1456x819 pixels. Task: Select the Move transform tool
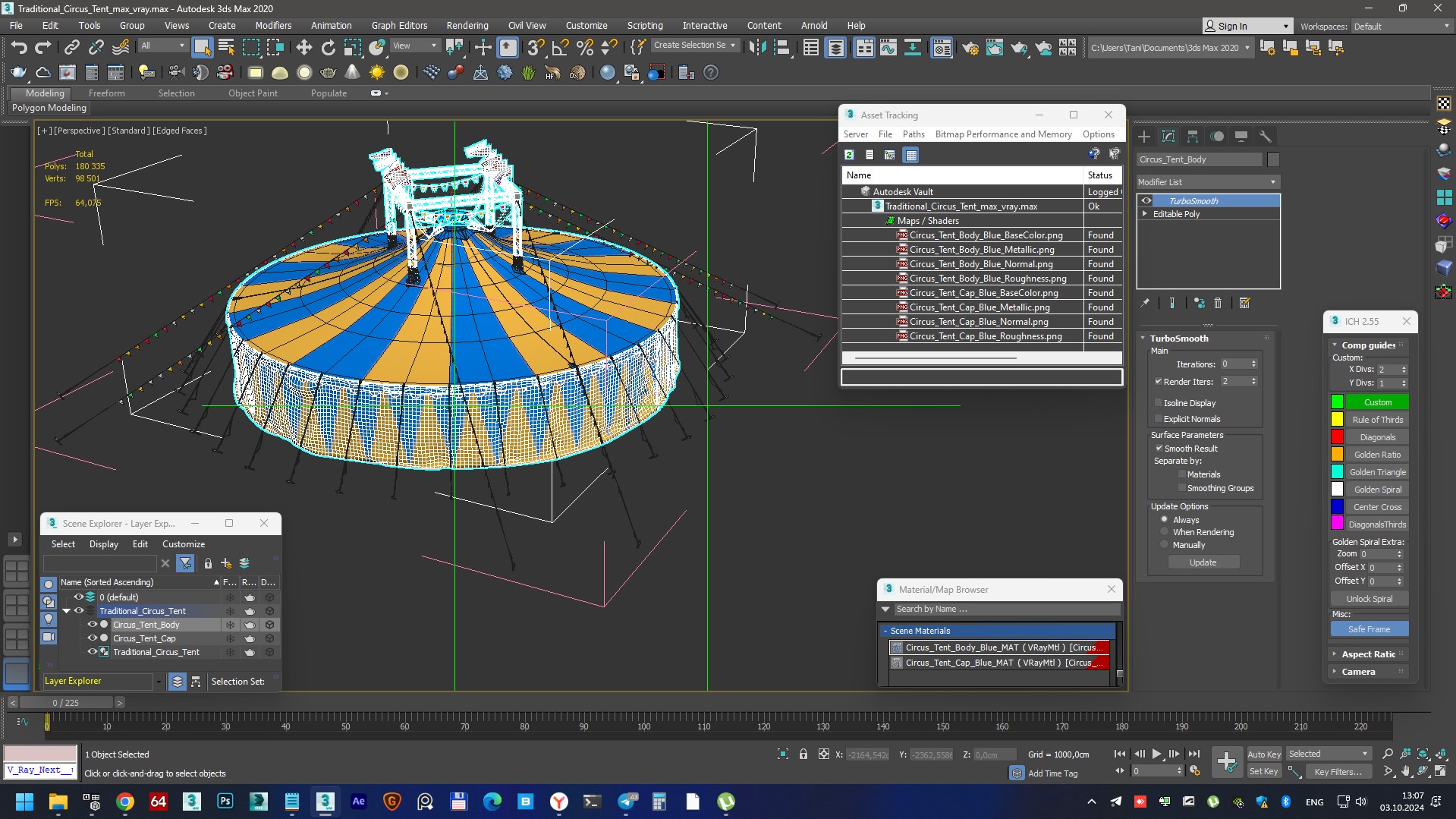click(x=303, y=48)
